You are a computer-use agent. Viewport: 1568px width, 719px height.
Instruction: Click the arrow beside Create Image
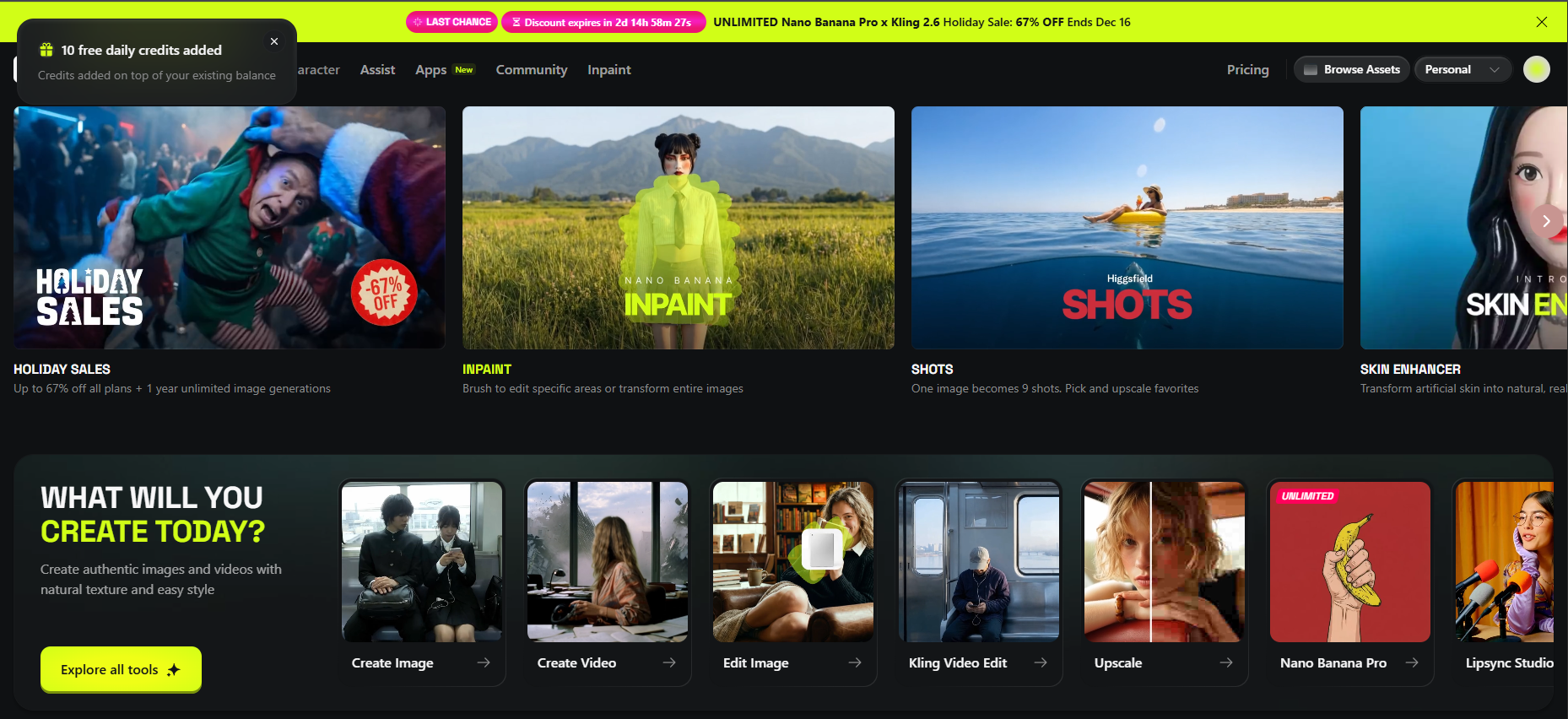coord(484,662)
